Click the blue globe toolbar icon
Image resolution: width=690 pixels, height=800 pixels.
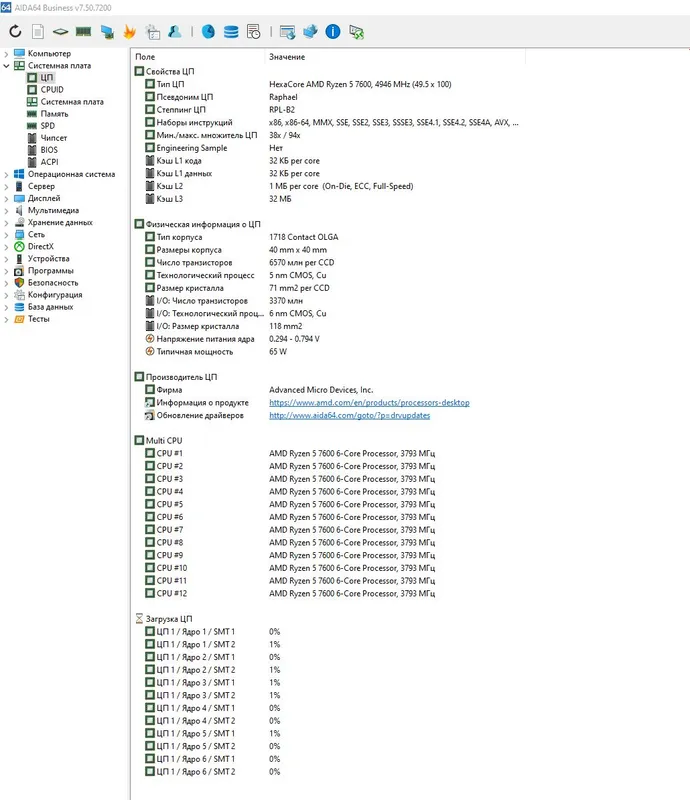[208, 32]
